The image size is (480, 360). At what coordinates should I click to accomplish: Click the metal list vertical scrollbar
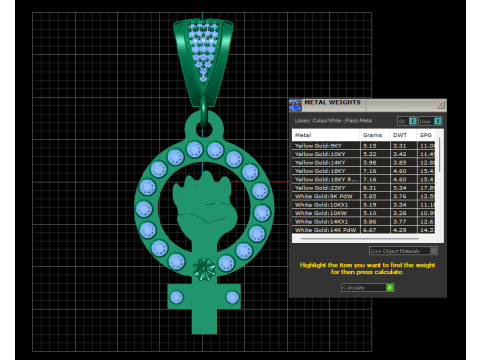click(440, 155)
